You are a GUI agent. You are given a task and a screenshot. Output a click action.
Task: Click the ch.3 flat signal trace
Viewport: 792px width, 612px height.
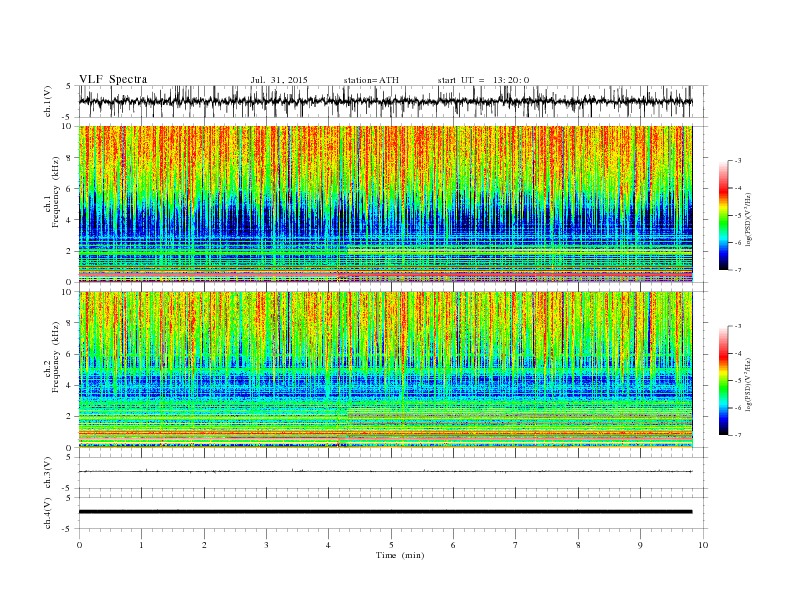pos(385,471)
